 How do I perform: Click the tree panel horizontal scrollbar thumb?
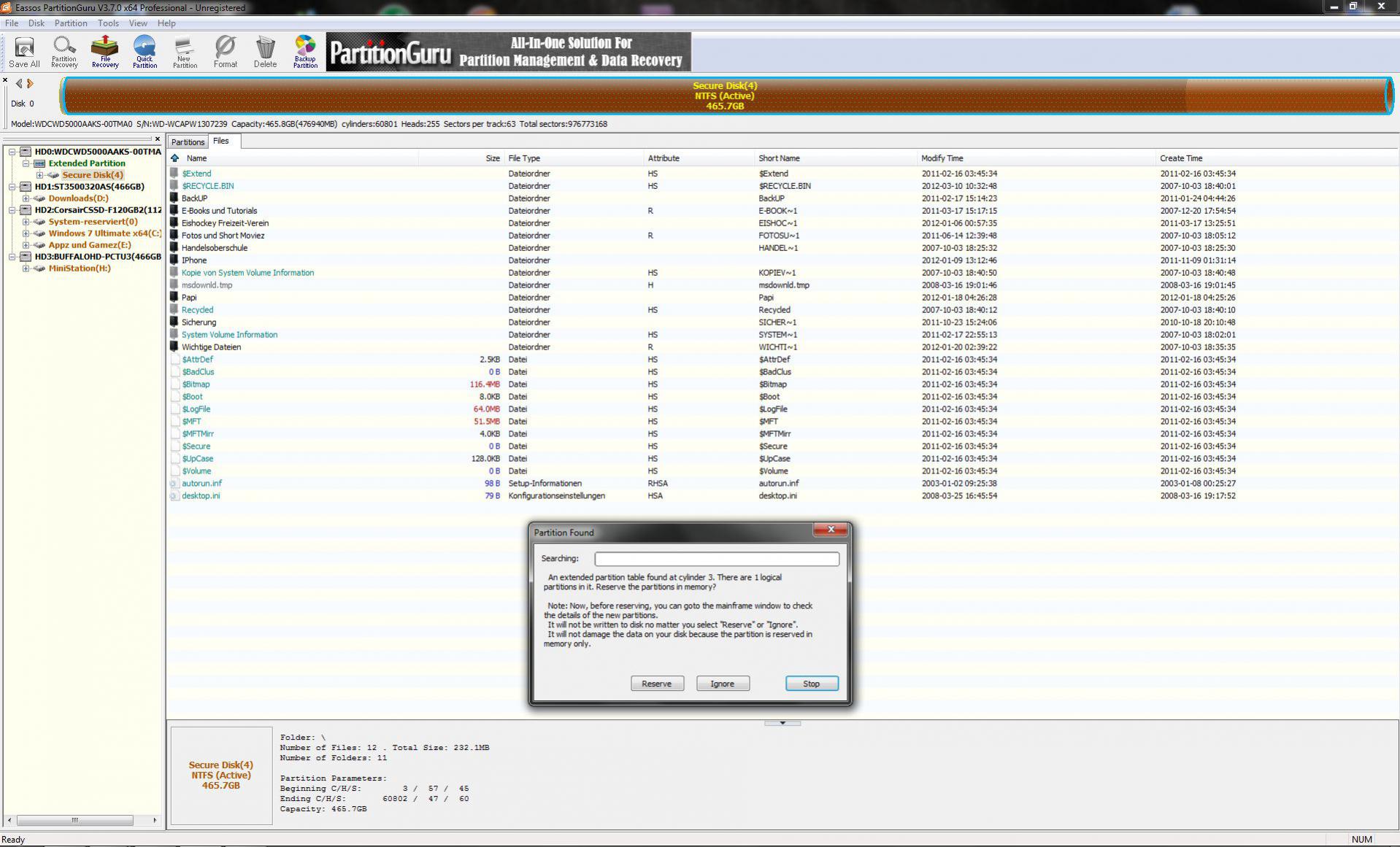[x=74, y=820]
